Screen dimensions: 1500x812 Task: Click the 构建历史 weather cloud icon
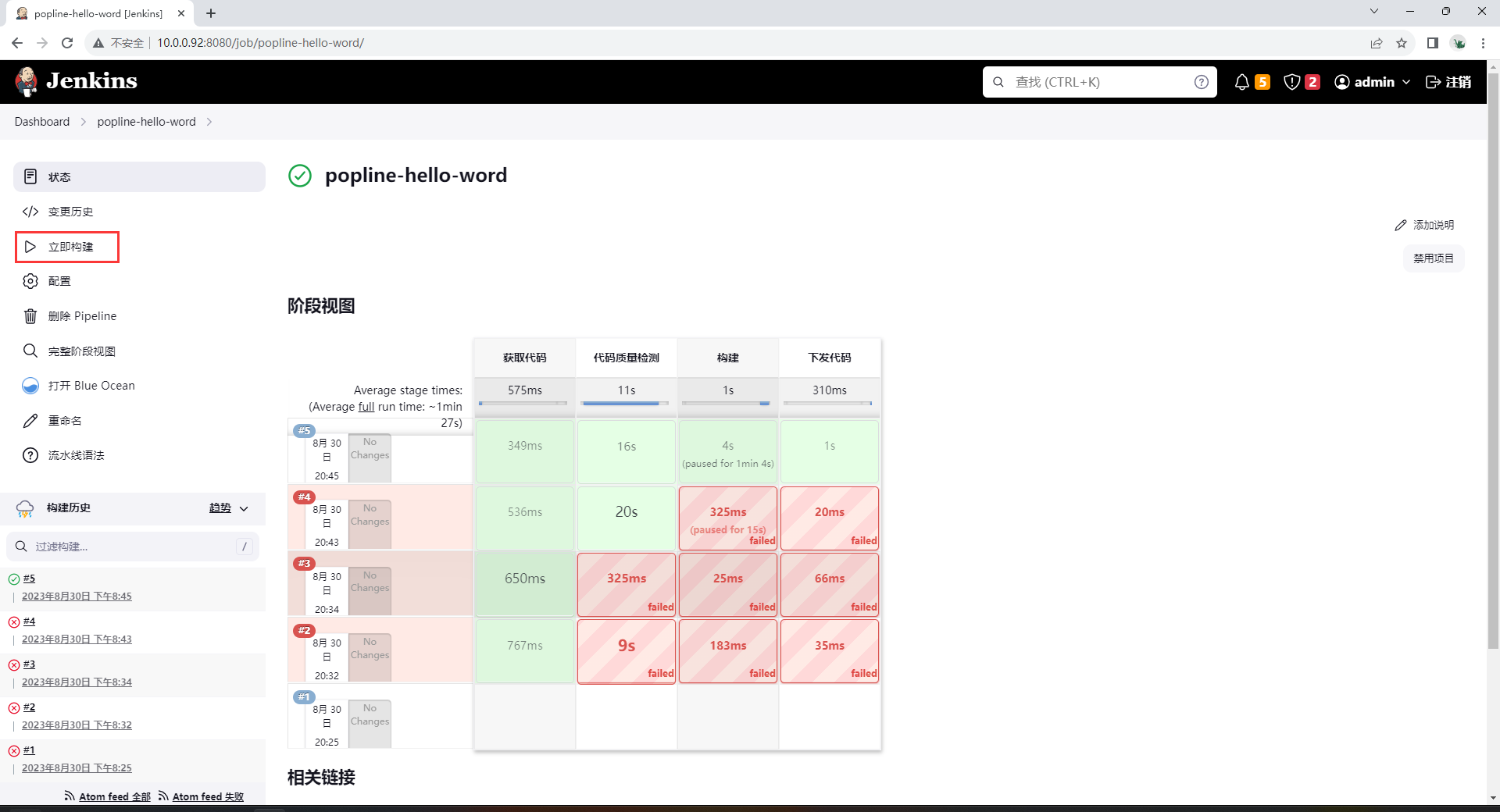coord(25,508)
